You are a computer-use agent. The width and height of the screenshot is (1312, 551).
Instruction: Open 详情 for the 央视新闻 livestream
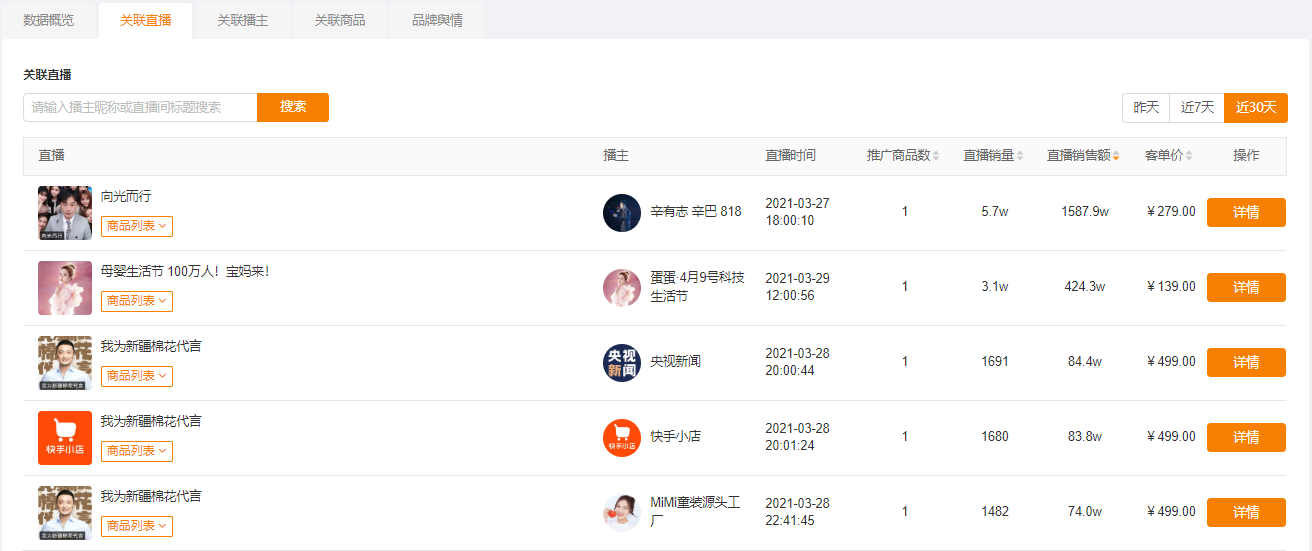click(x=1246, y=362)
